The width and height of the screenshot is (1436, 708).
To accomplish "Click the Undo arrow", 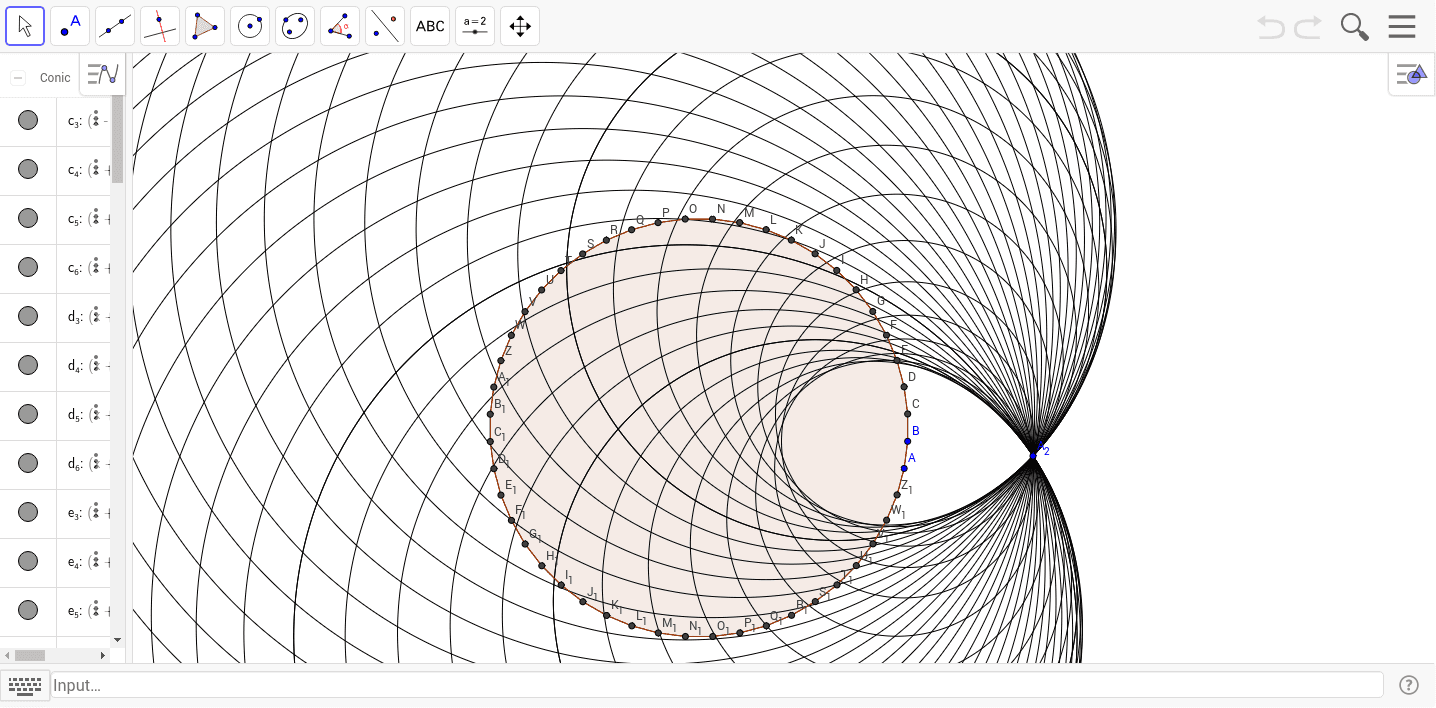I will point(1271,27).
